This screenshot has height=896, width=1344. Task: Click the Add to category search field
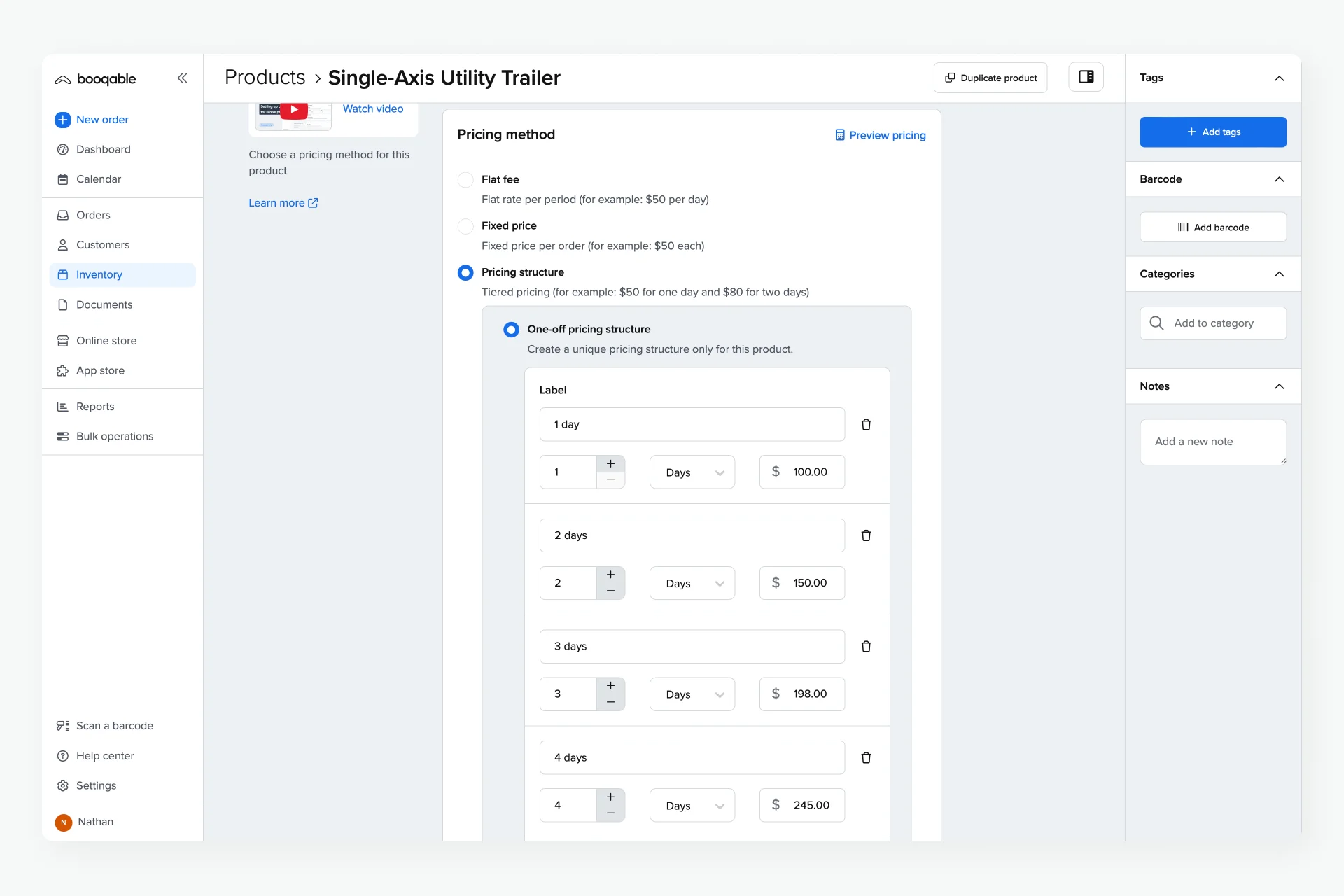coord(1213,323)
